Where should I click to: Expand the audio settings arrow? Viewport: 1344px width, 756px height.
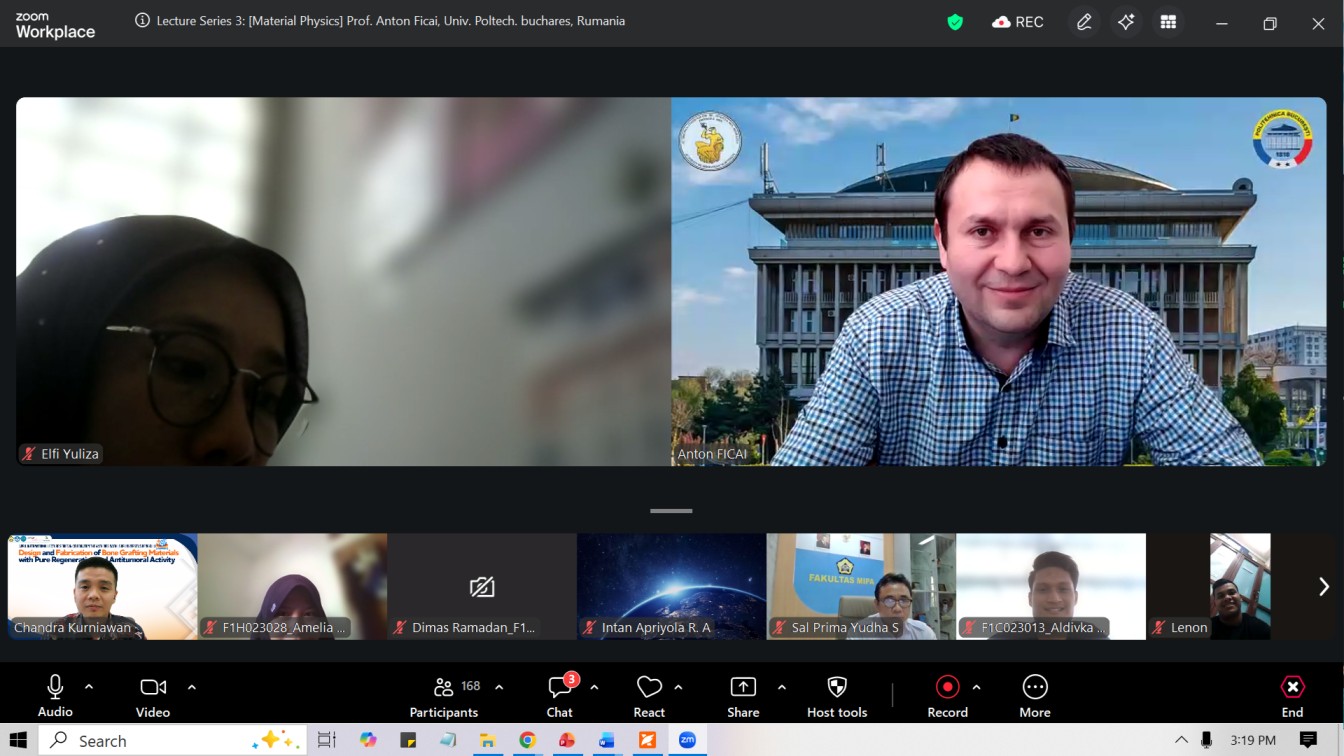pyautogui.click(x=89, y=687)
